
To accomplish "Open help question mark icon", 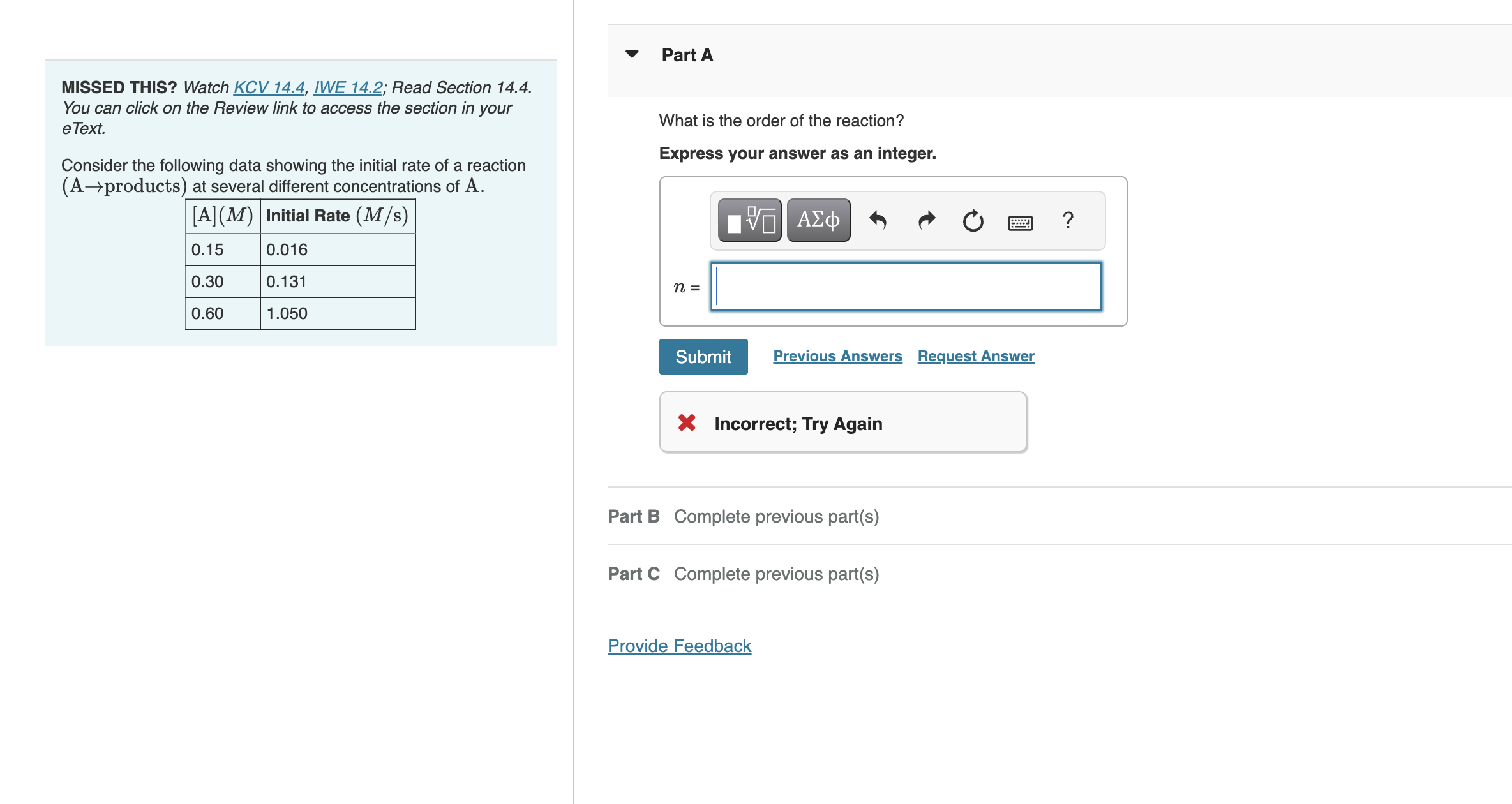I will [1068, 220].
